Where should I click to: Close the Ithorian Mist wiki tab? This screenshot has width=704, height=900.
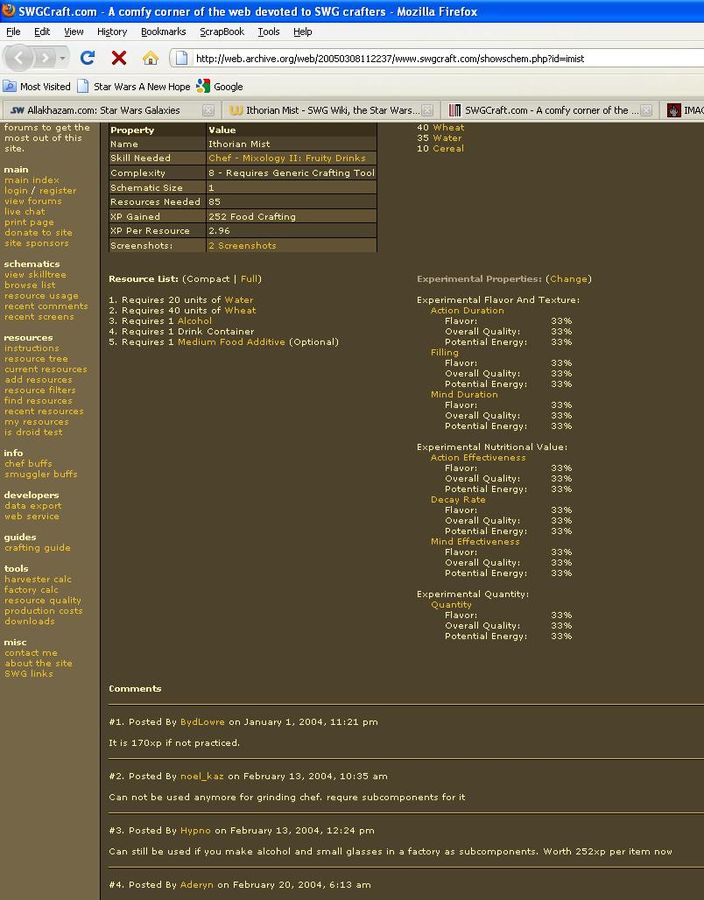[427, 110]
